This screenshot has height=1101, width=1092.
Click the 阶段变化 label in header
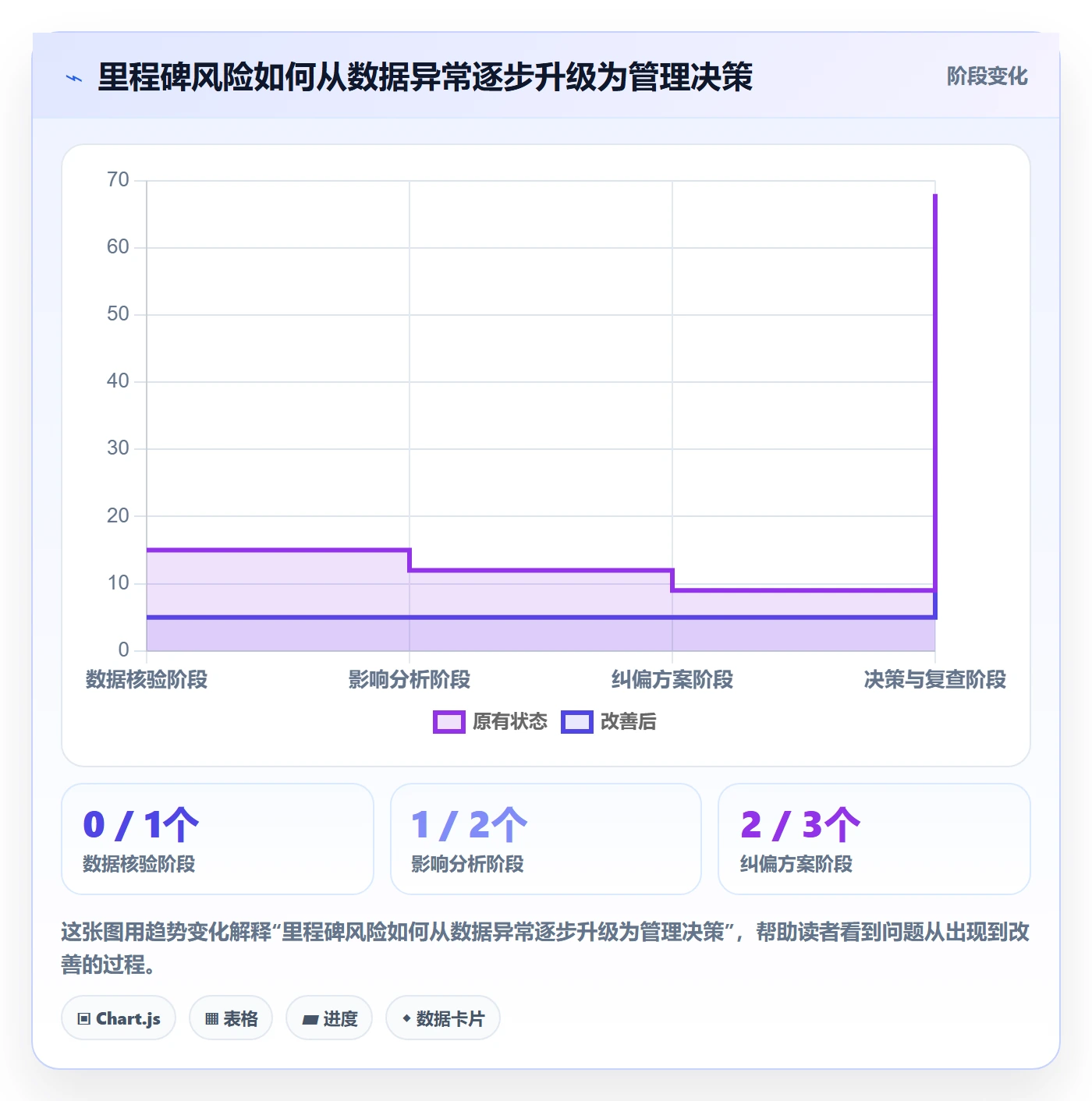[987, 76]
